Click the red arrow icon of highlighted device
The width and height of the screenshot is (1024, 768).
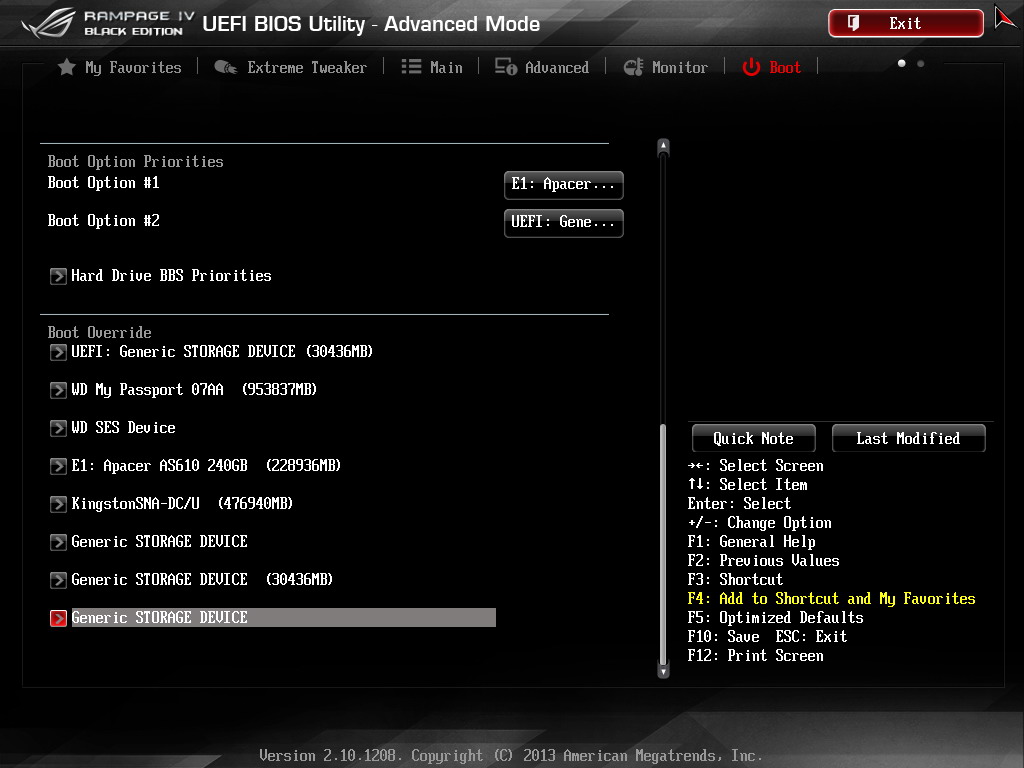[x=58, y=618]
